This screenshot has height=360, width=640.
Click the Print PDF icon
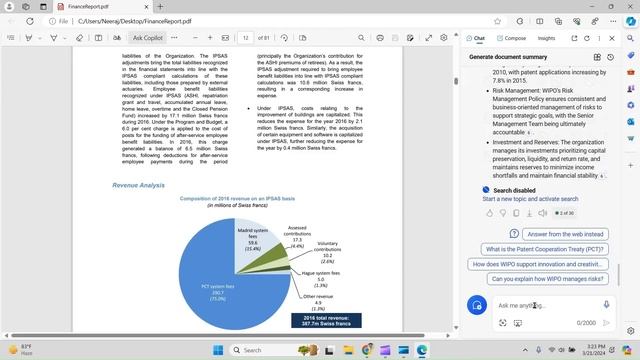[x=380, y=38]
